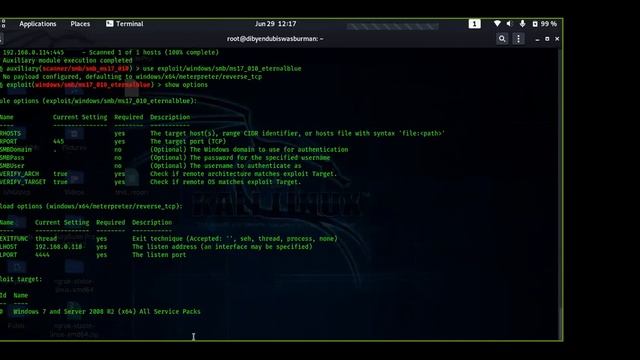Click the terminal vertical scrollbar
This screenshot has width=640, height=360.
tap(560, 194)
